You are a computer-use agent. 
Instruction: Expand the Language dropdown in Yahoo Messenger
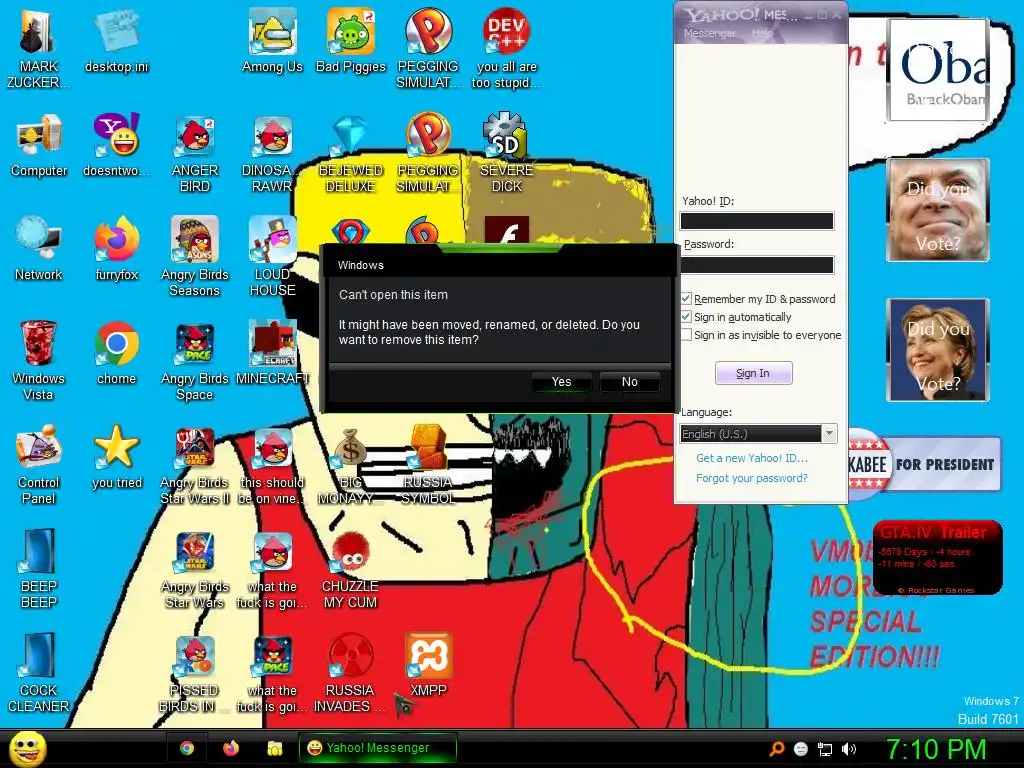(x=829, y=434)
